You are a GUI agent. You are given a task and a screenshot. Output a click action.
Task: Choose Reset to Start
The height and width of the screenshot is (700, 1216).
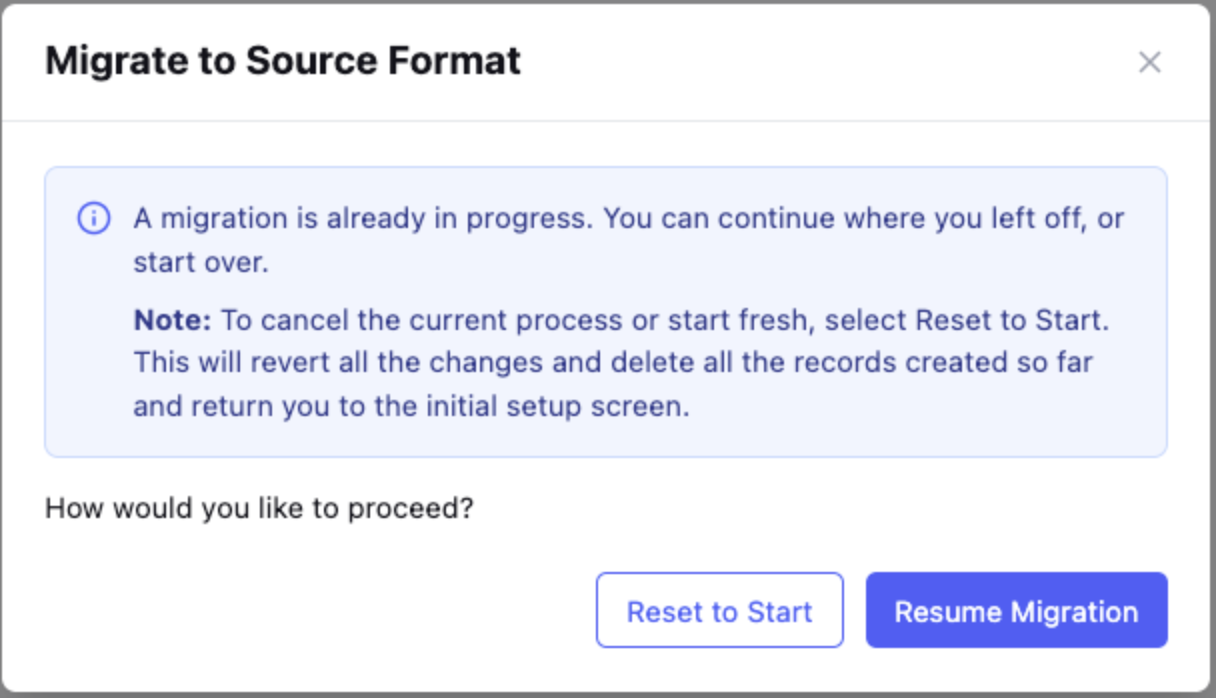(x=720, y=610)
